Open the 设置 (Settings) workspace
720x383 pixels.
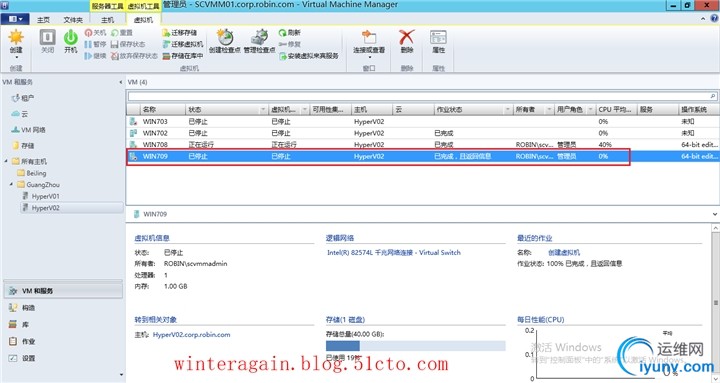tap(63, 358)
